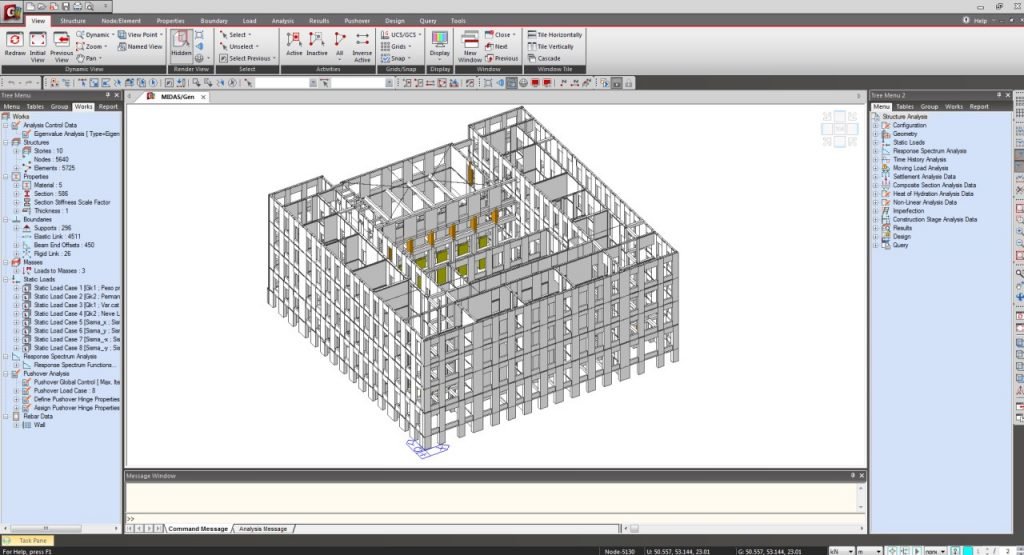Click the Active icon in Activities group

point(294,43)
